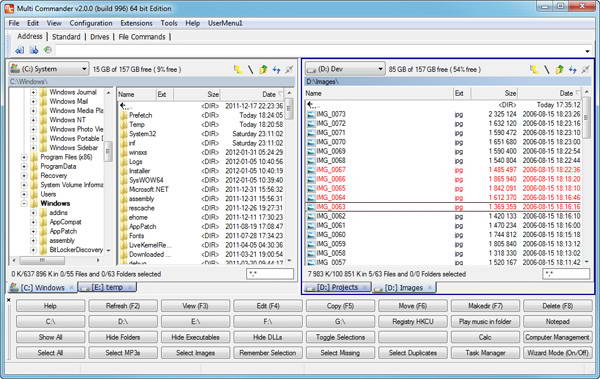Expand the Users tree node

[x=24, y=194]
